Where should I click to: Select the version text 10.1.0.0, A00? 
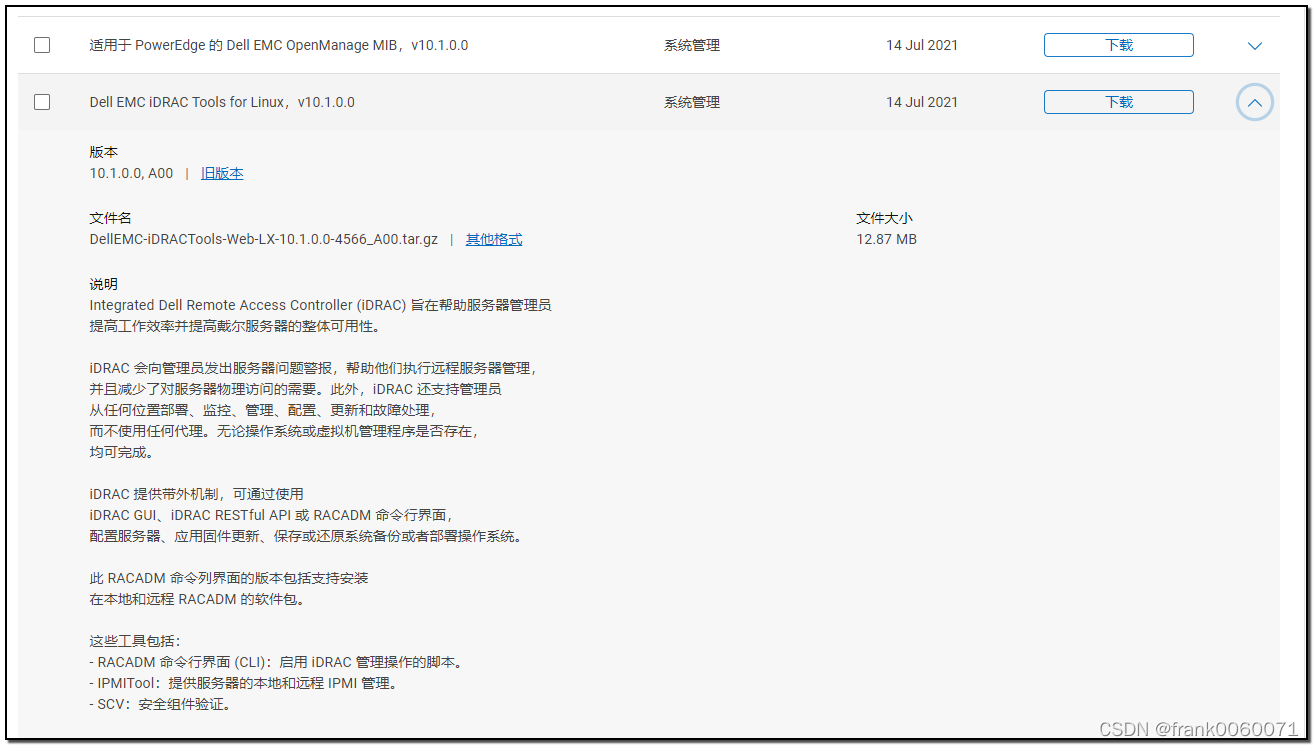[131, 173]
